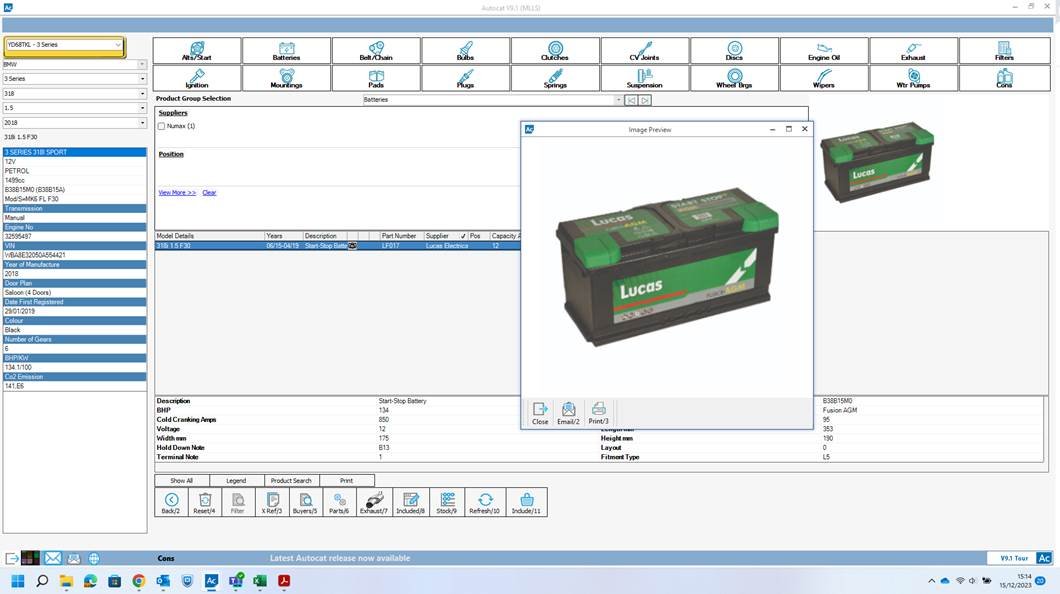Select the Plugs category
The image size is (1060, 594).
click(466, 78)
